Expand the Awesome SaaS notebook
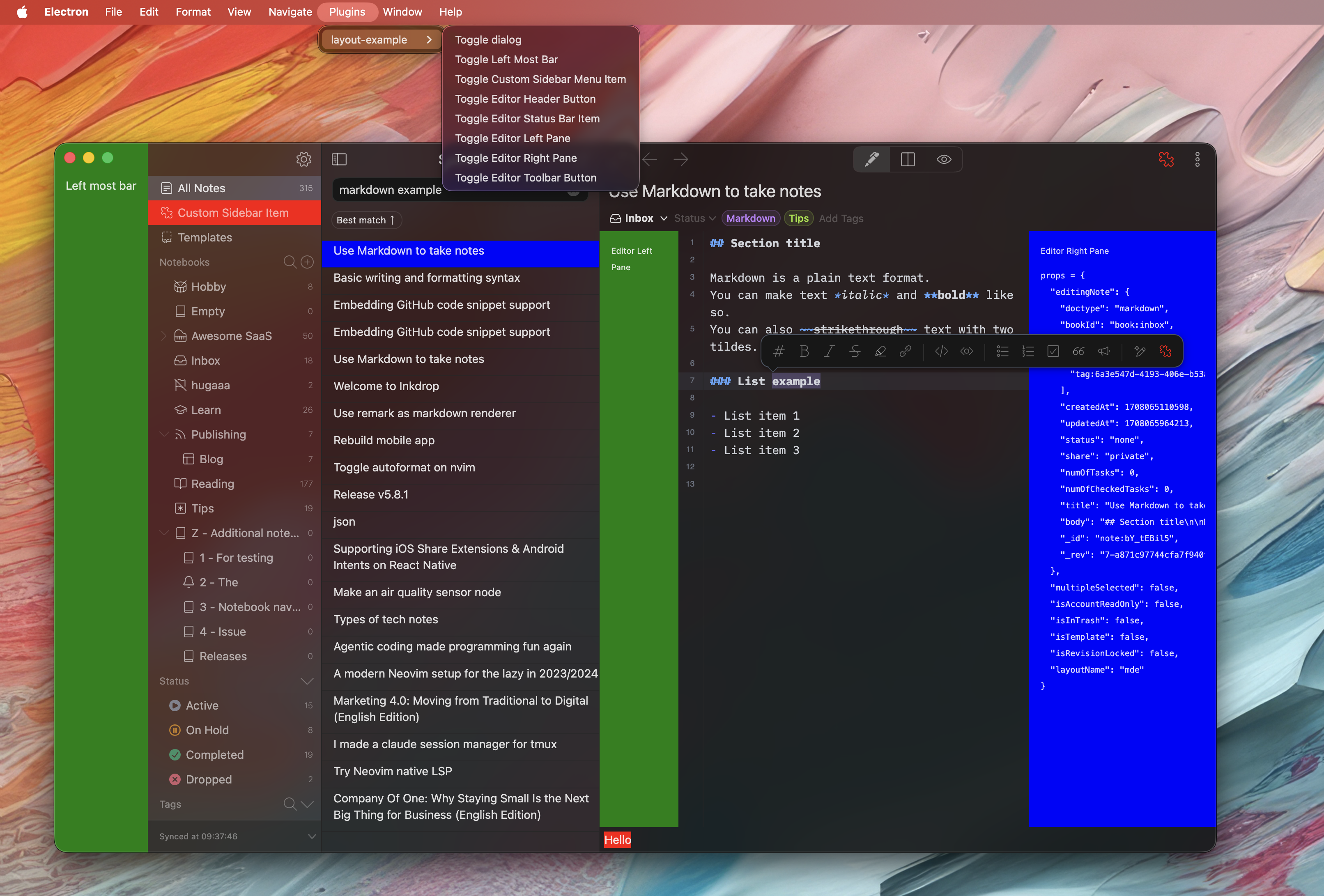1324x896 pixels. coord(163,336)
